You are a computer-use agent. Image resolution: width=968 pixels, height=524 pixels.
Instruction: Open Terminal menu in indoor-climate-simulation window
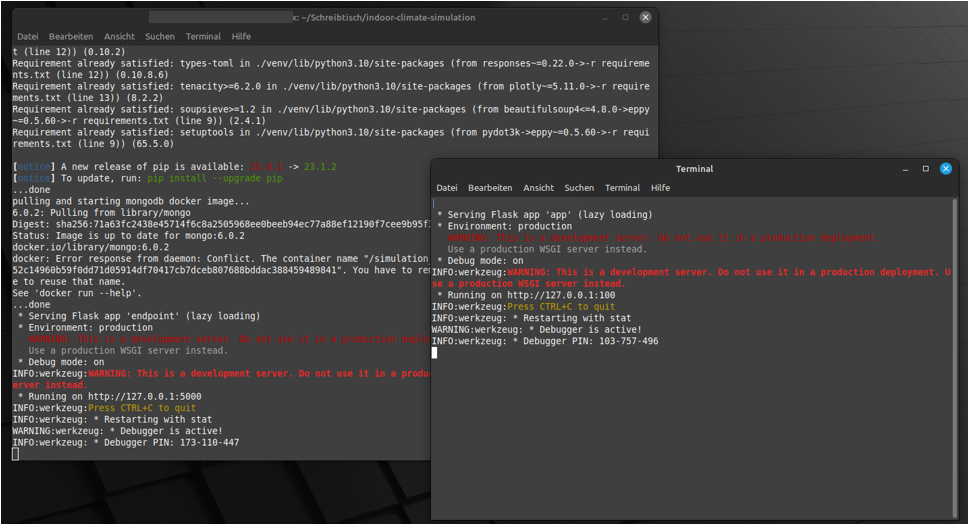tap(203, 37)
